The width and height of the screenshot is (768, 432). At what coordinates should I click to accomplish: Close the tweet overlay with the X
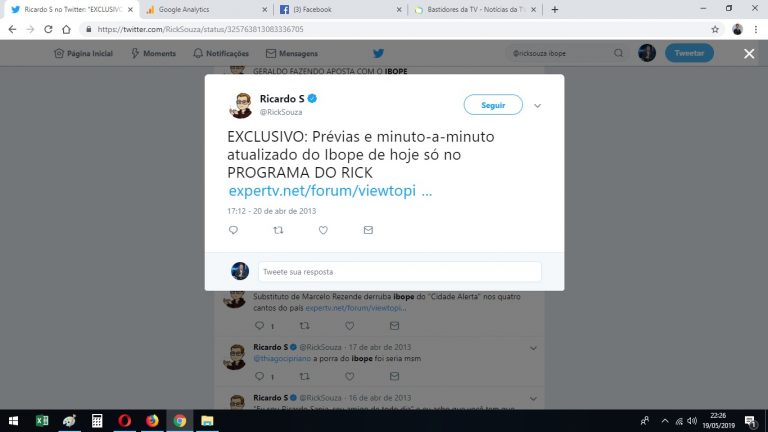(x=749, y=53)
